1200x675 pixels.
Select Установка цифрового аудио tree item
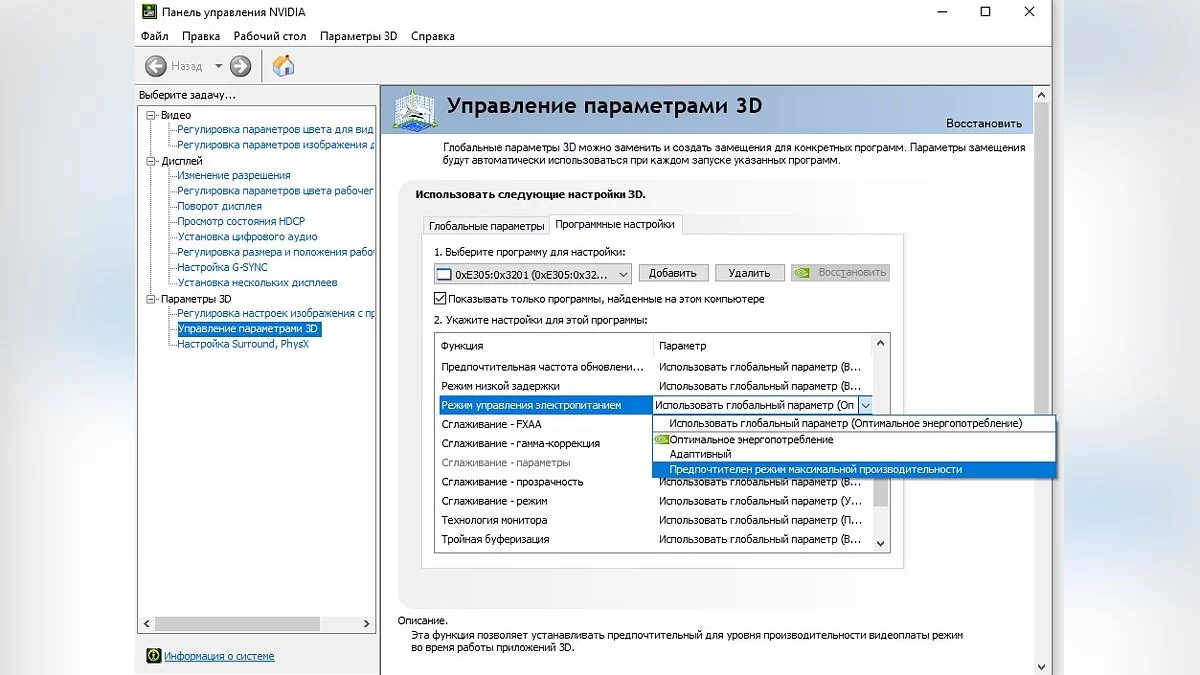[247, 237]
